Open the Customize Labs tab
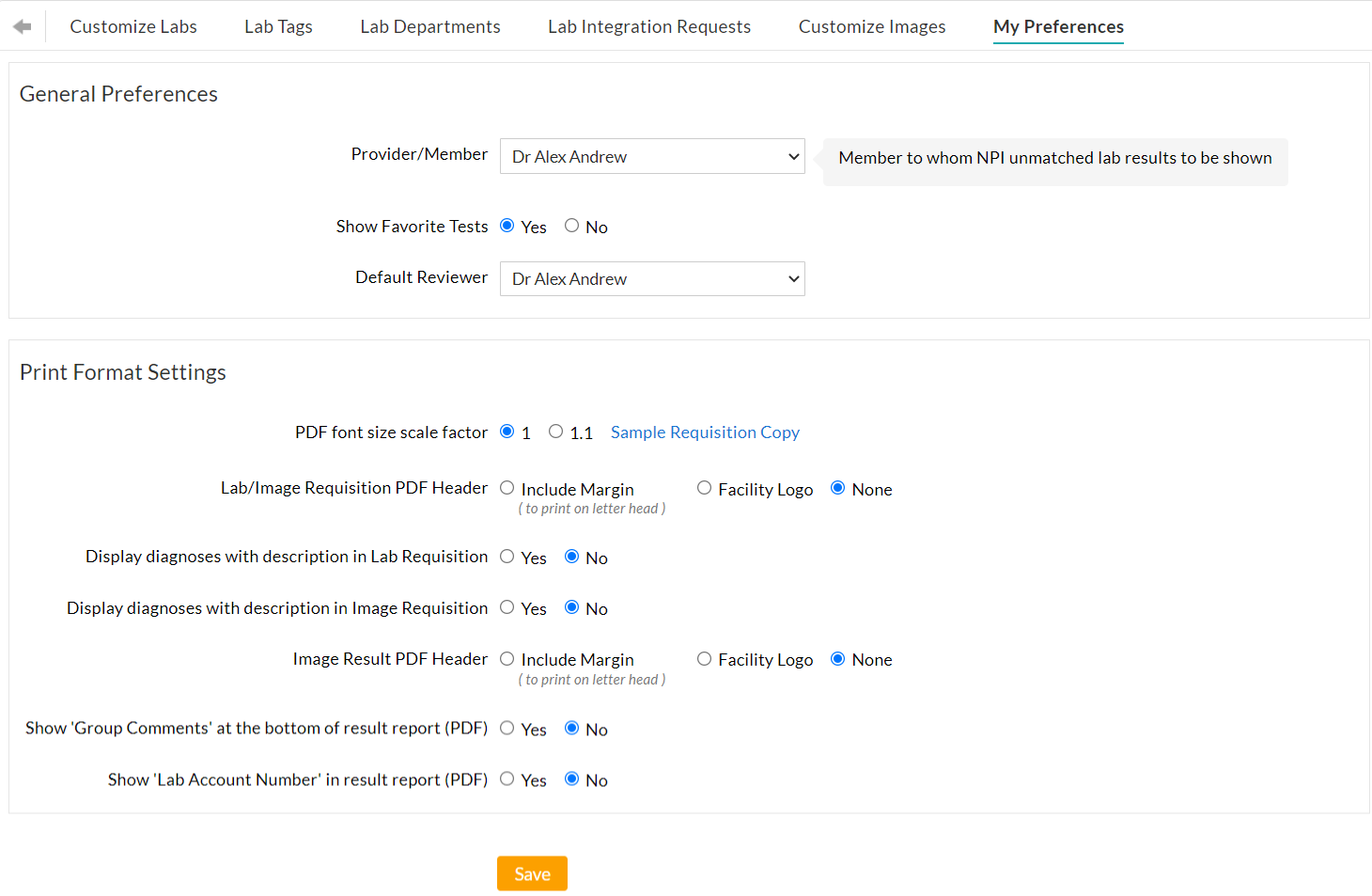This screenshot has width=1372, height=896. (x=133, y=26)
